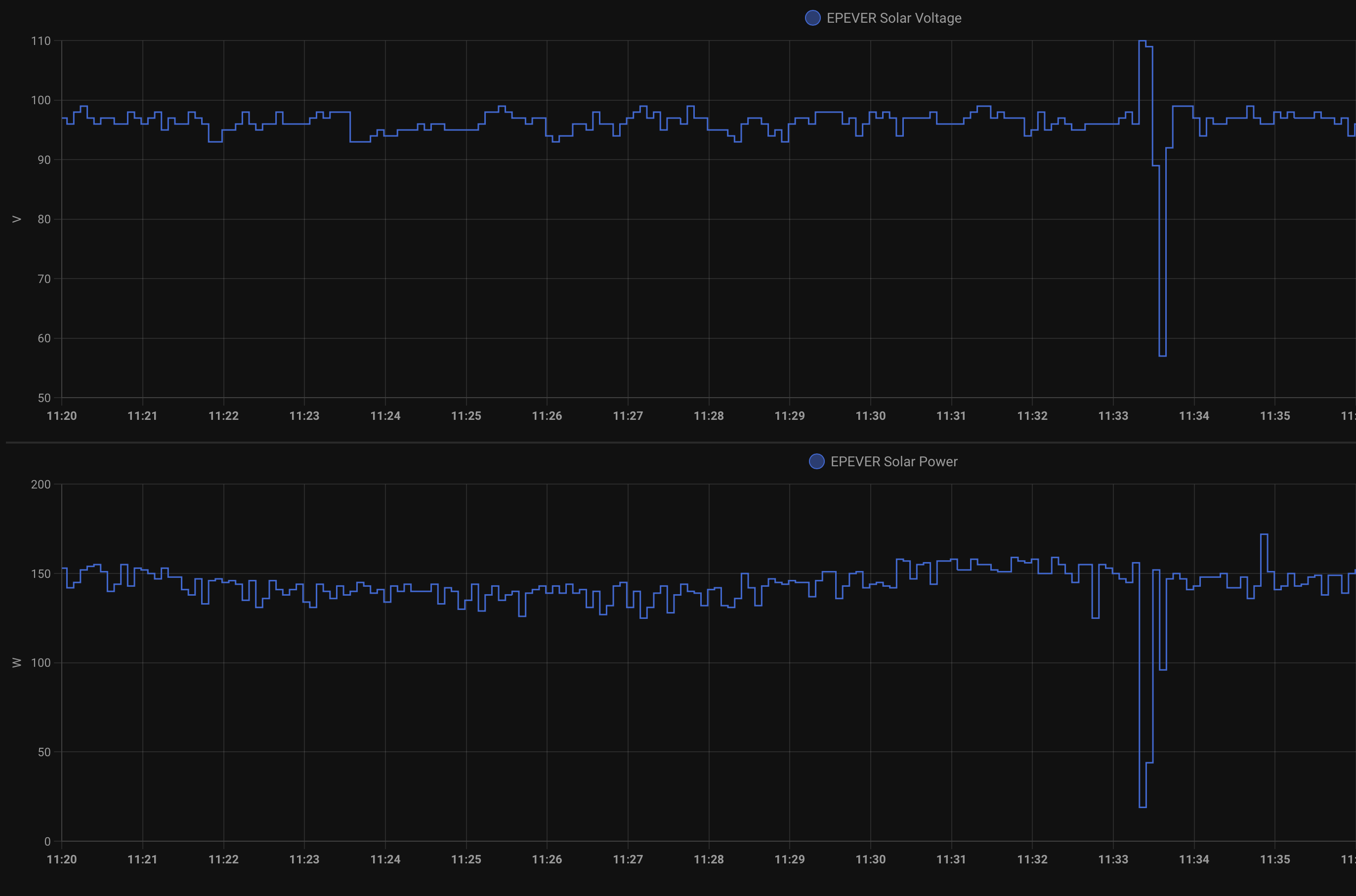Viewport: 1356px width, 896px height.
Task: Click the 11:30 time label on the power chart
Action: [870, 859]
